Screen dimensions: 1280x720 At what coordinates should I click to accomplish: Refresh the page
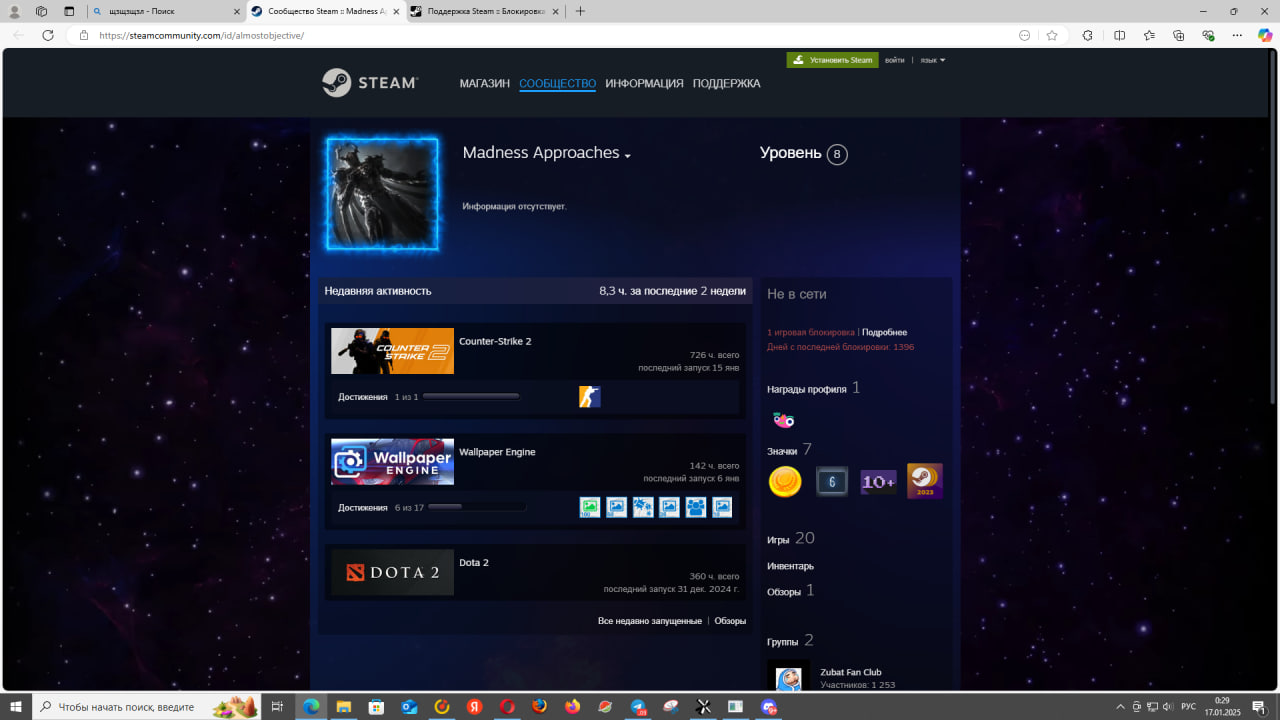tap(47, 35)
